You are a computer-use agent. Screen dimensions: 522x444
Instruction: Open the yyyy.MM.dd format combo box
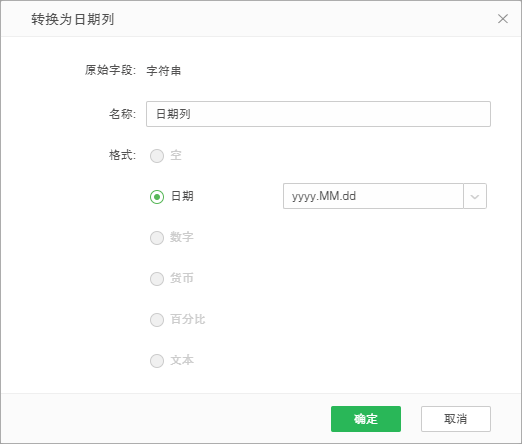click(x=385, y=196)
